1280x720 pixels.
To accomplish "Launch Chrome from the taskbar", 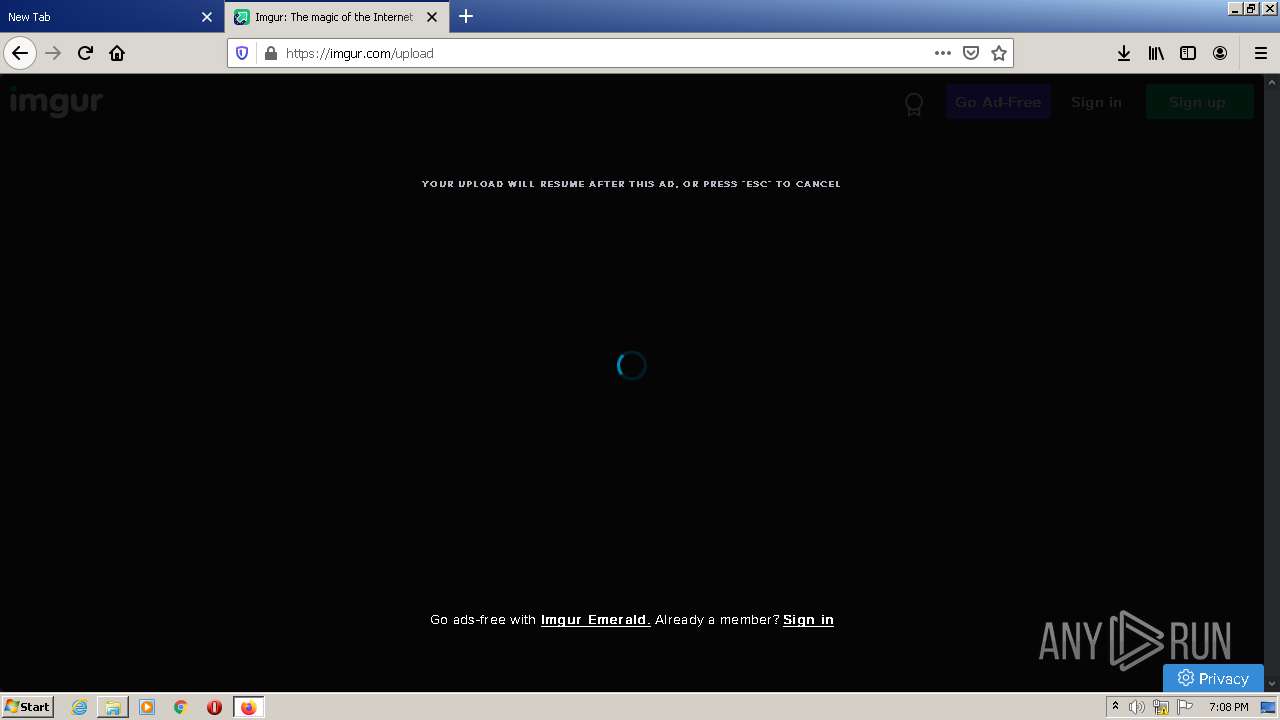I will click(x=181, y=707).
